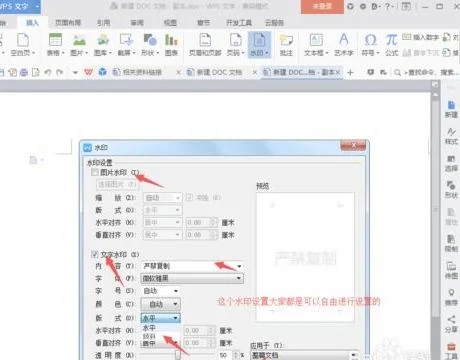Open New (新建) in right sidebar
The height and width of the screenshot is (360, 460).
(451, 109)
